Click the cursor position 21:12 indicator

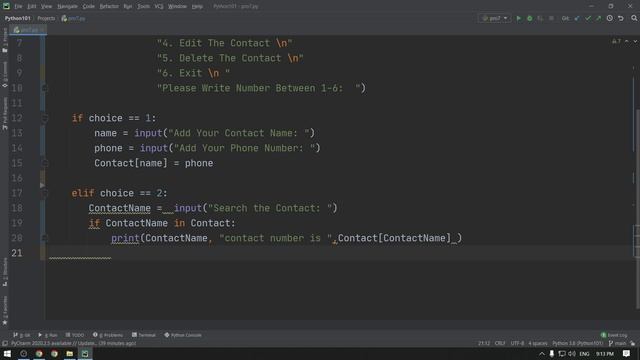484,344
